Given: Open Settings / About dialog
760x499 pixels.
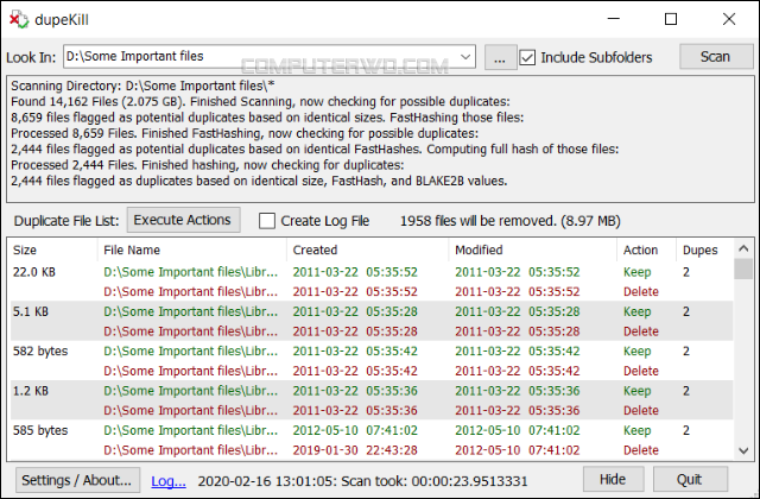Looking at the screenshot, I should click(x=78, y=480).
